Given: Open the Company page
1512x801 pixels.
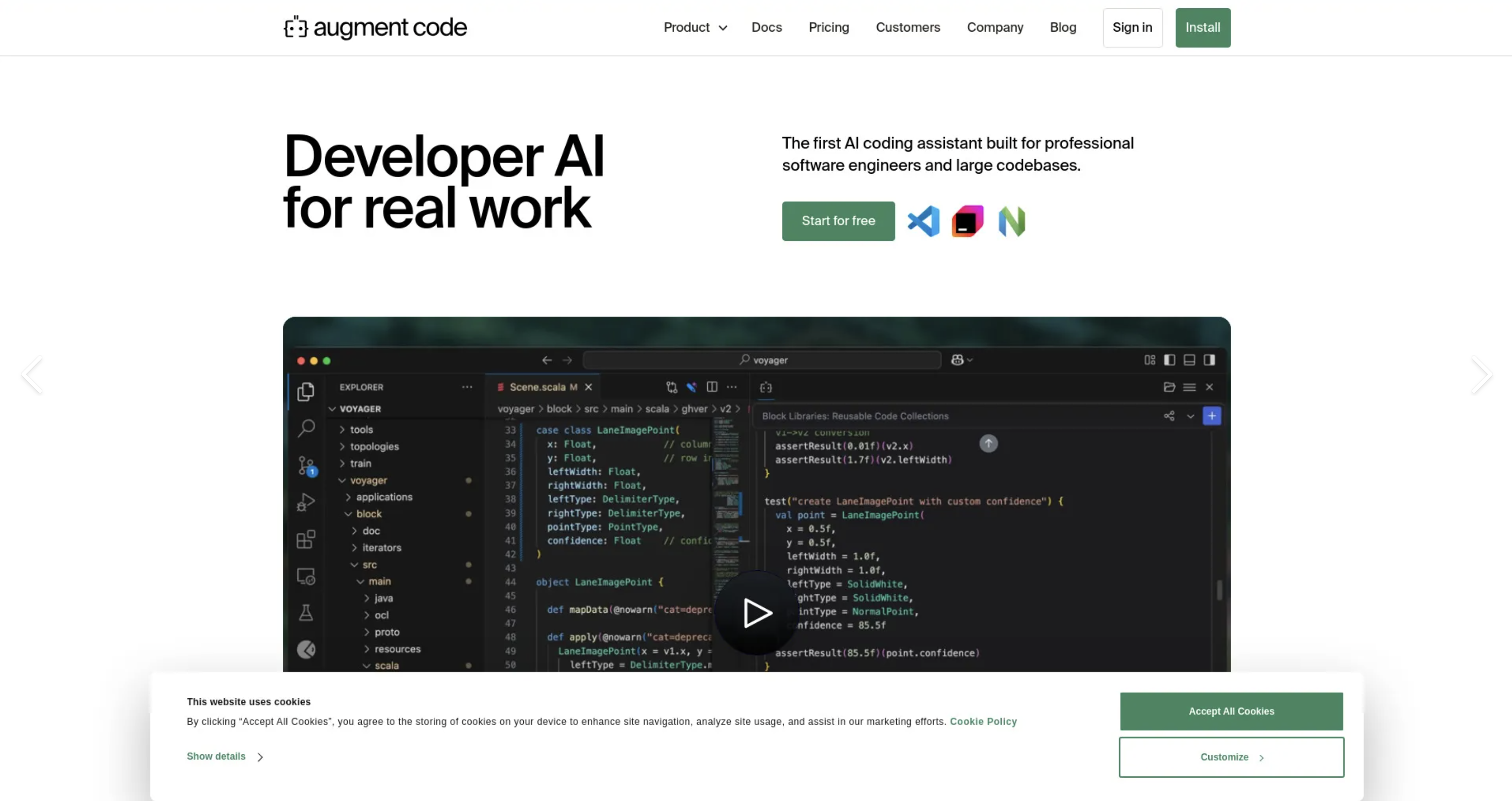Looking at the screenshot, I should 995,28.
